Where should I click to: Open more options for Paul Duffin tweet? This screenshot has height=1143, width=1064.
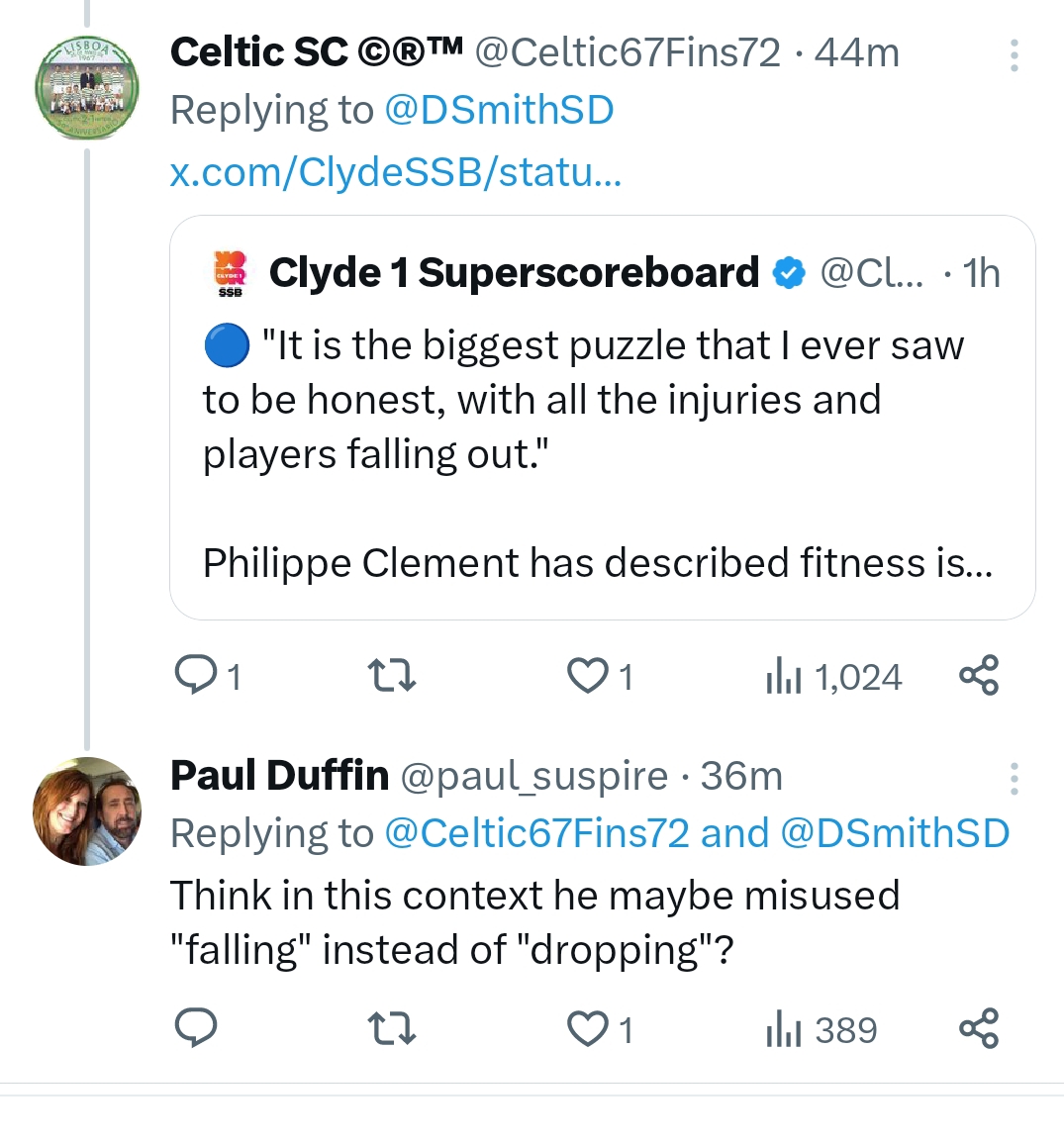pos(1014,779)
